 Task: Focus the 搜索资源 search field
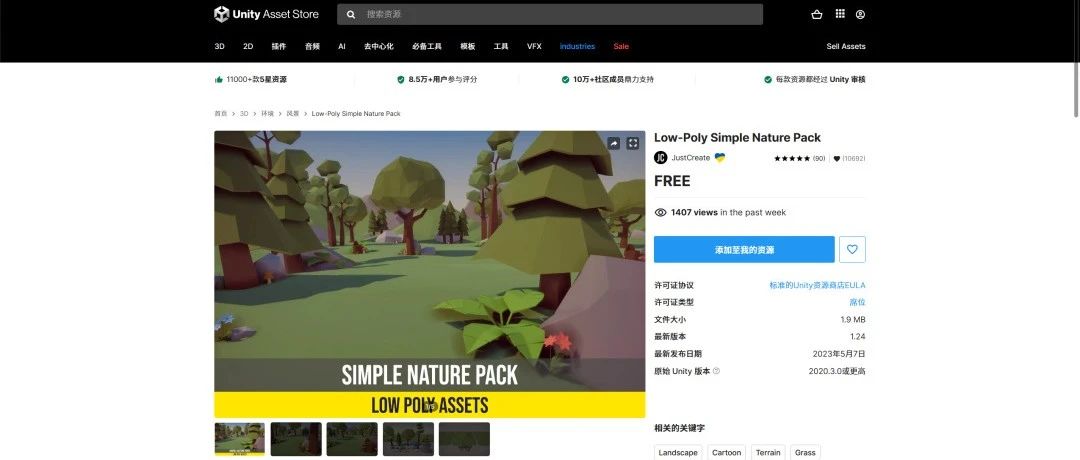[550, 14]
